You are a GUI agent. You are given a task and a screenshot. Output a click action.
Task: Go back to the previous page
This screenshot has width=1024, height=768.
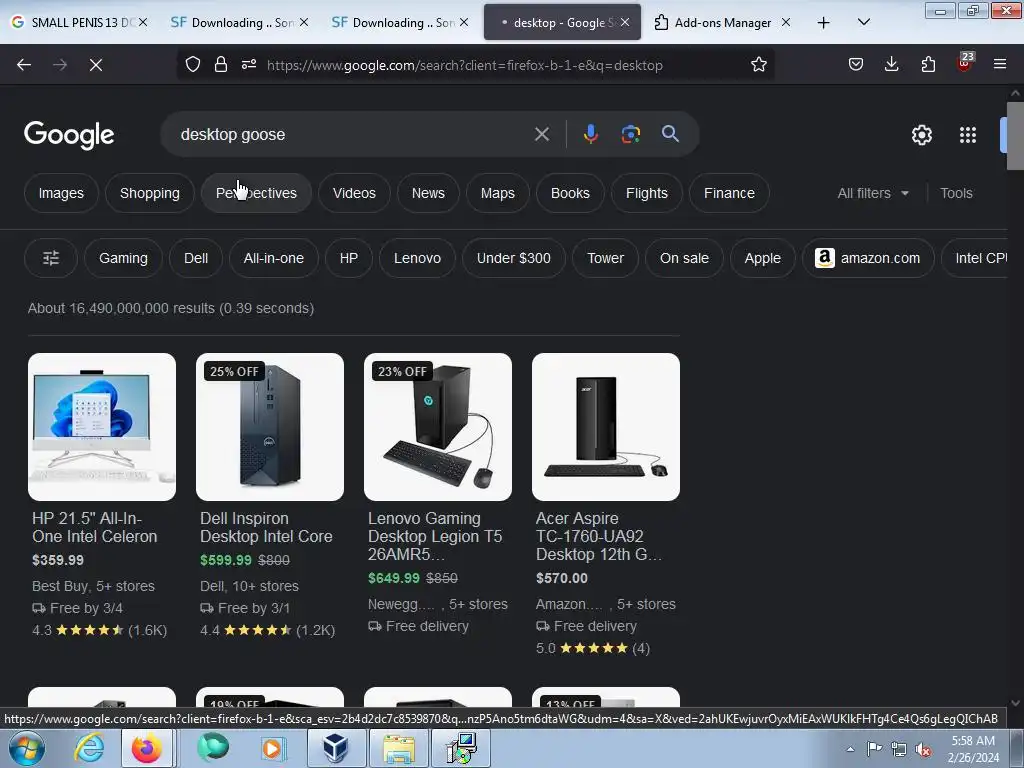tap(24, 65)
